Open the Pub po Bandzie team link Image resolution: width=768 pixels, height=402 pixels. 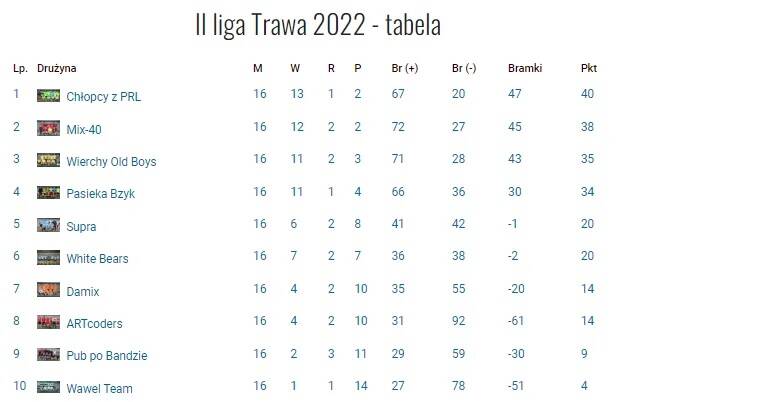[107, 355]
